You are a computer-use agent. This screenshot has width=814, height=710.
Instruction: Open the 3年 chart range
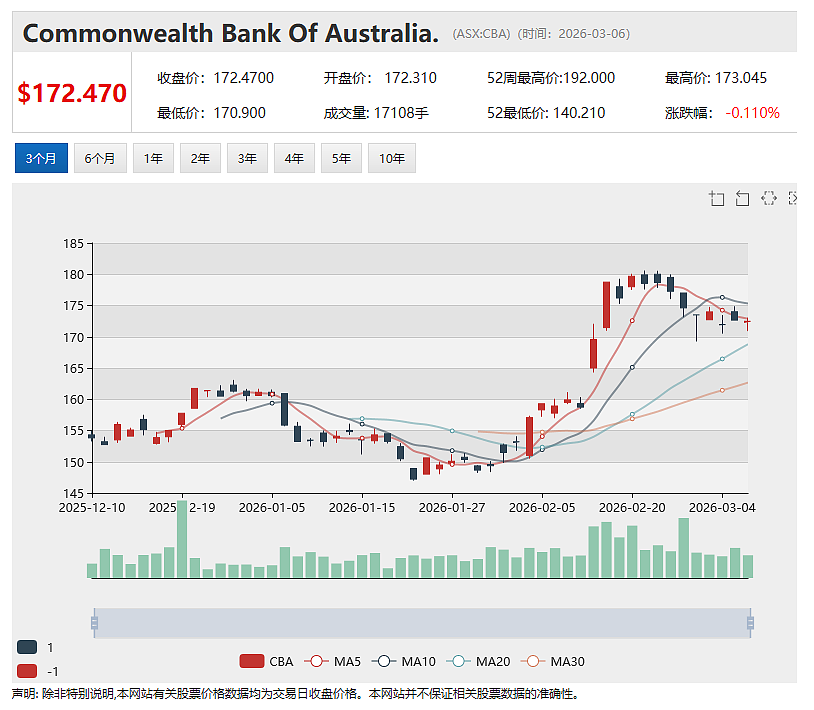click(247, 158)
